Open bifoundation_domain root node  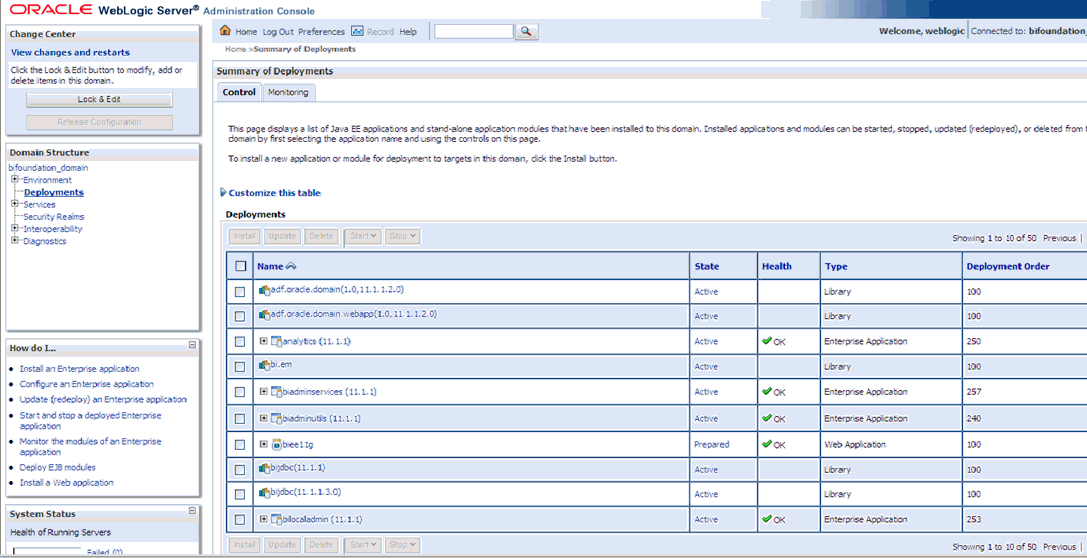click(x=48, y=168)
